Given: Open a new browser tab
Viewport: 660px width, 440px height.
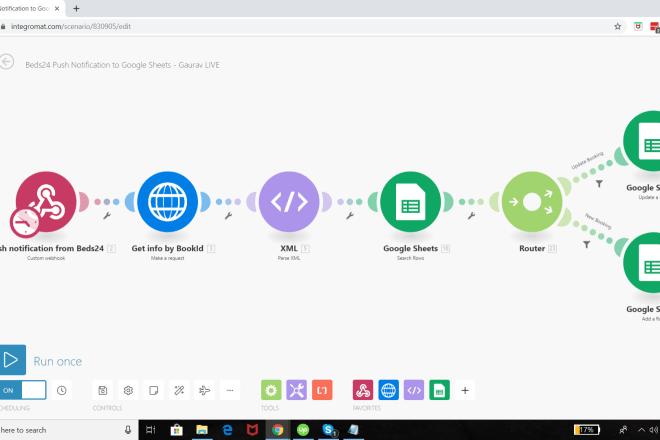Looking at the screenshot, I should [76, 8].
